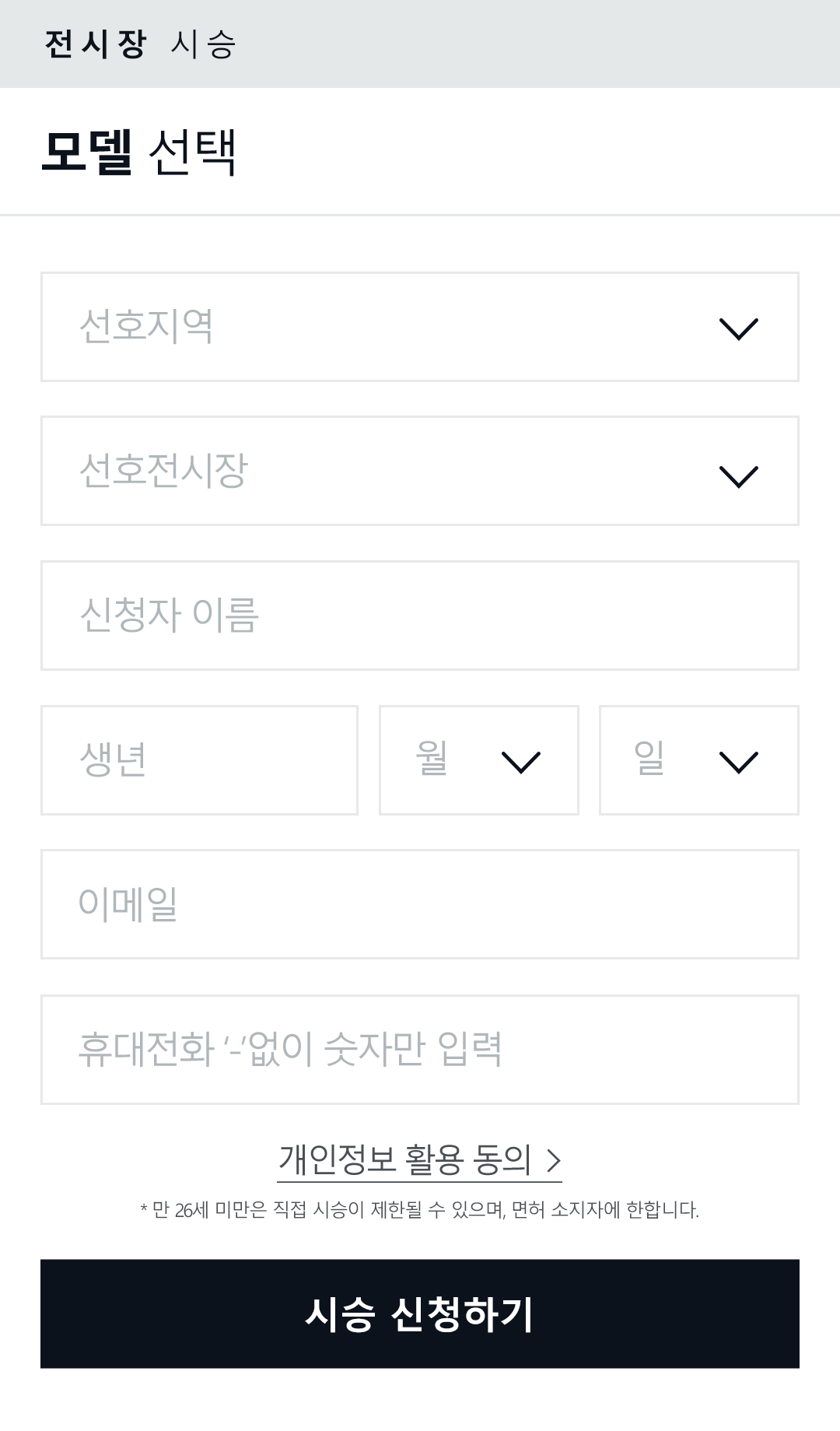Switch to the 전시장 tab
The image size is (840, 1431).
[95, 44]
